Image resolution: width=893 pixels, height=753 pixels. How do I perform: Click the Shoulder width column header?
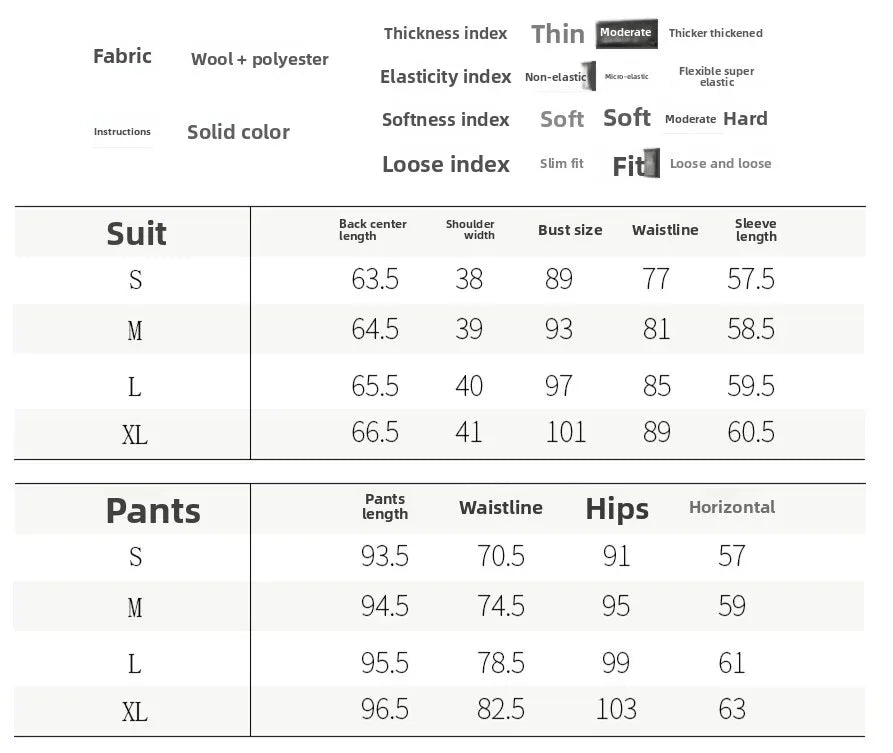(x=470, y=230)
